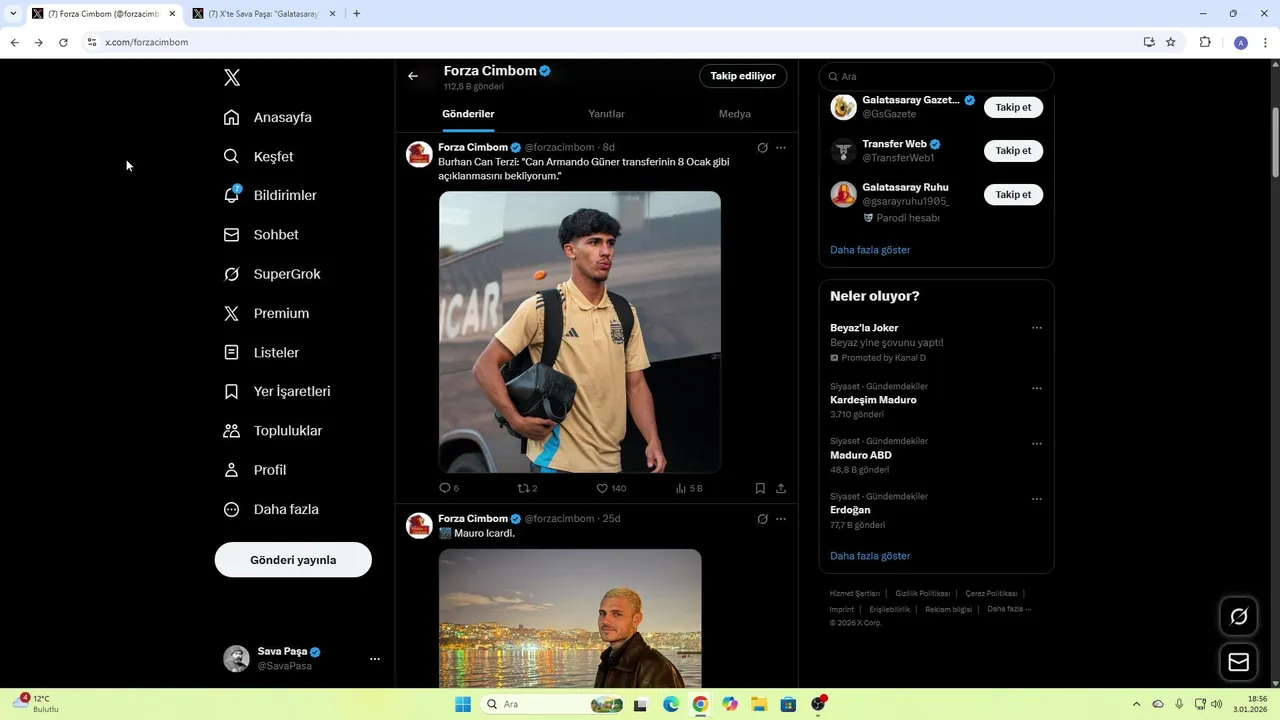Image resolution: width=1280 pixels, height=720 pixels.
Task: Open Topluluklar people icon
Action: 231,431
